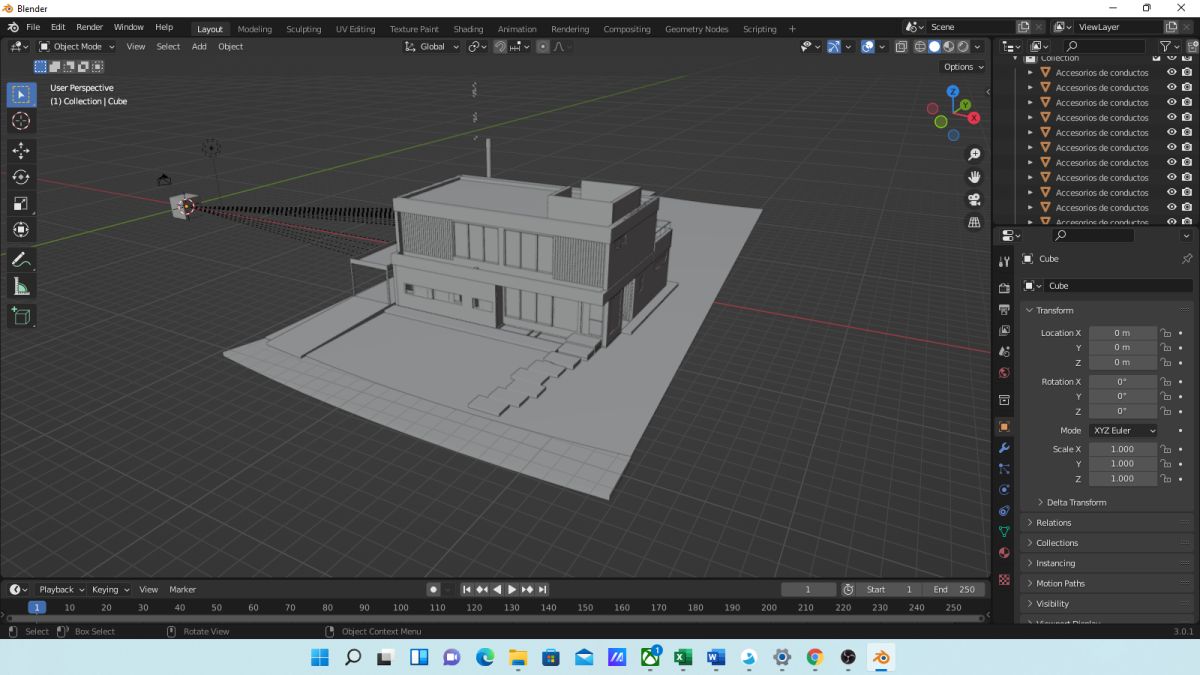Screen dimensions: 1200x675
Task: Switch to material preview shading
Action: click(x=948, y=46)
